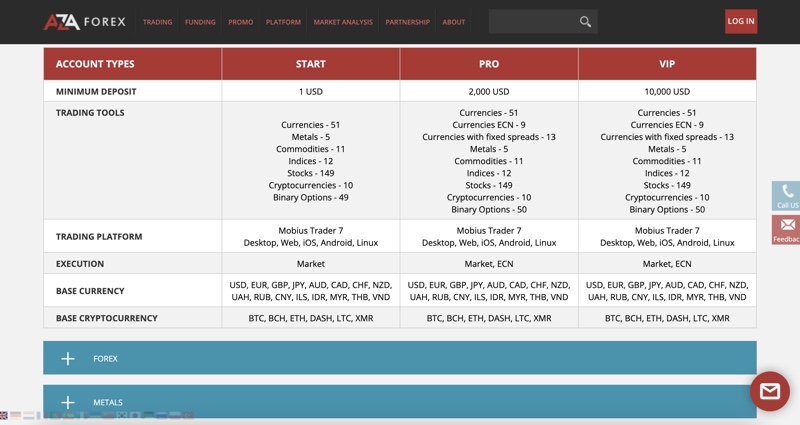The height and width of the screenshot is (425, 800).
Task: Select the 2,000 USD deposit cell
Action: 489,91
